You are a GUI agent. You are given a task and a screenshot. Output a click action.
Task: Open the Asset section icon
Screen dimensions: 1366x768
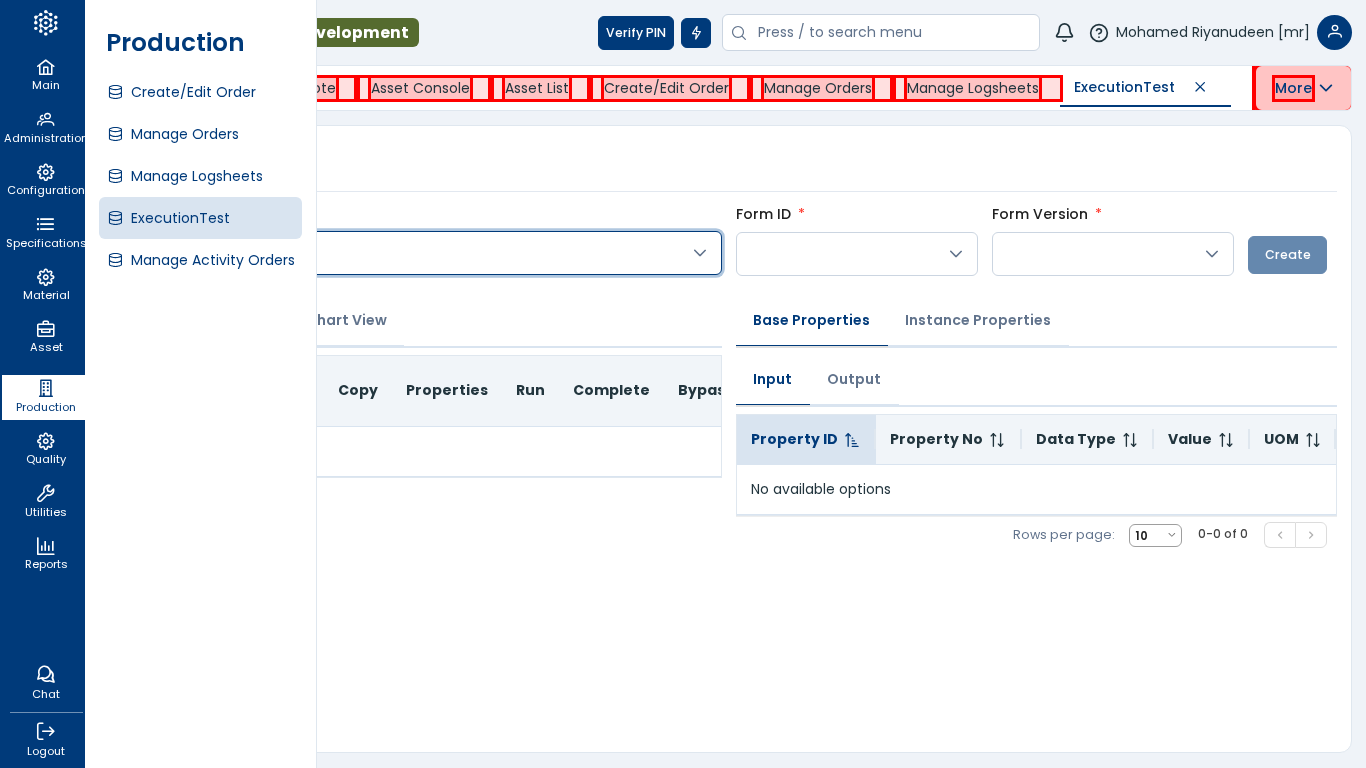coord(45,329)
